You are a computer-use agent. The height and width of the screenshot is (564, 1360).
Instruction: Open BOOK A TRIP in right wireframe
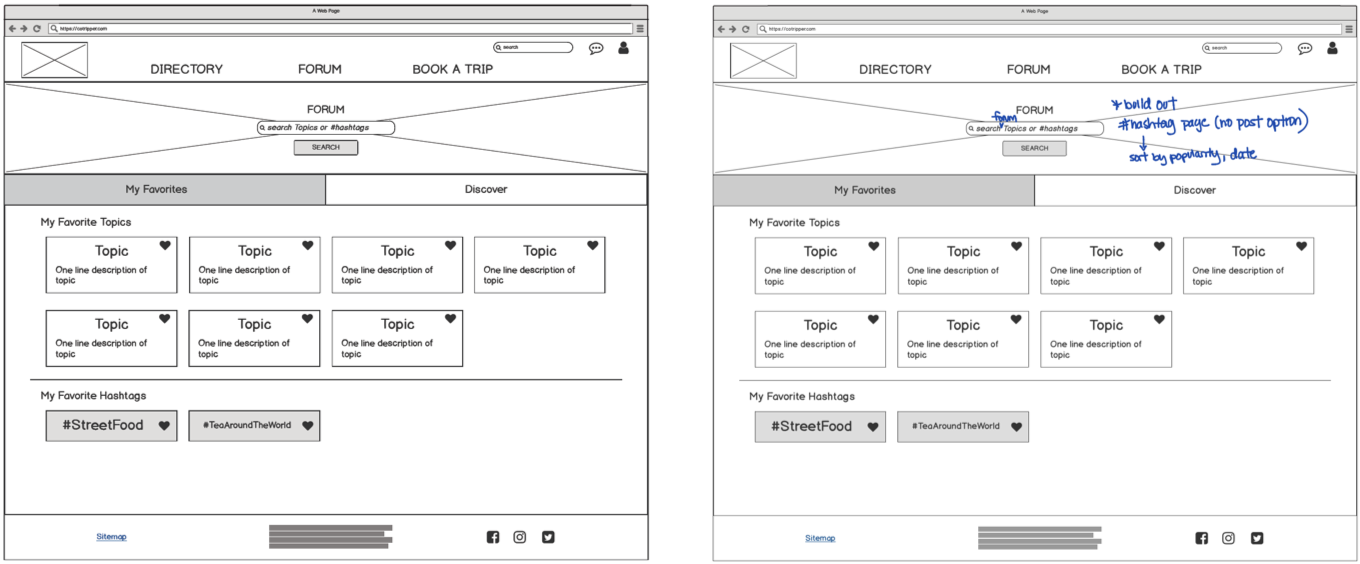(1162, 69)
